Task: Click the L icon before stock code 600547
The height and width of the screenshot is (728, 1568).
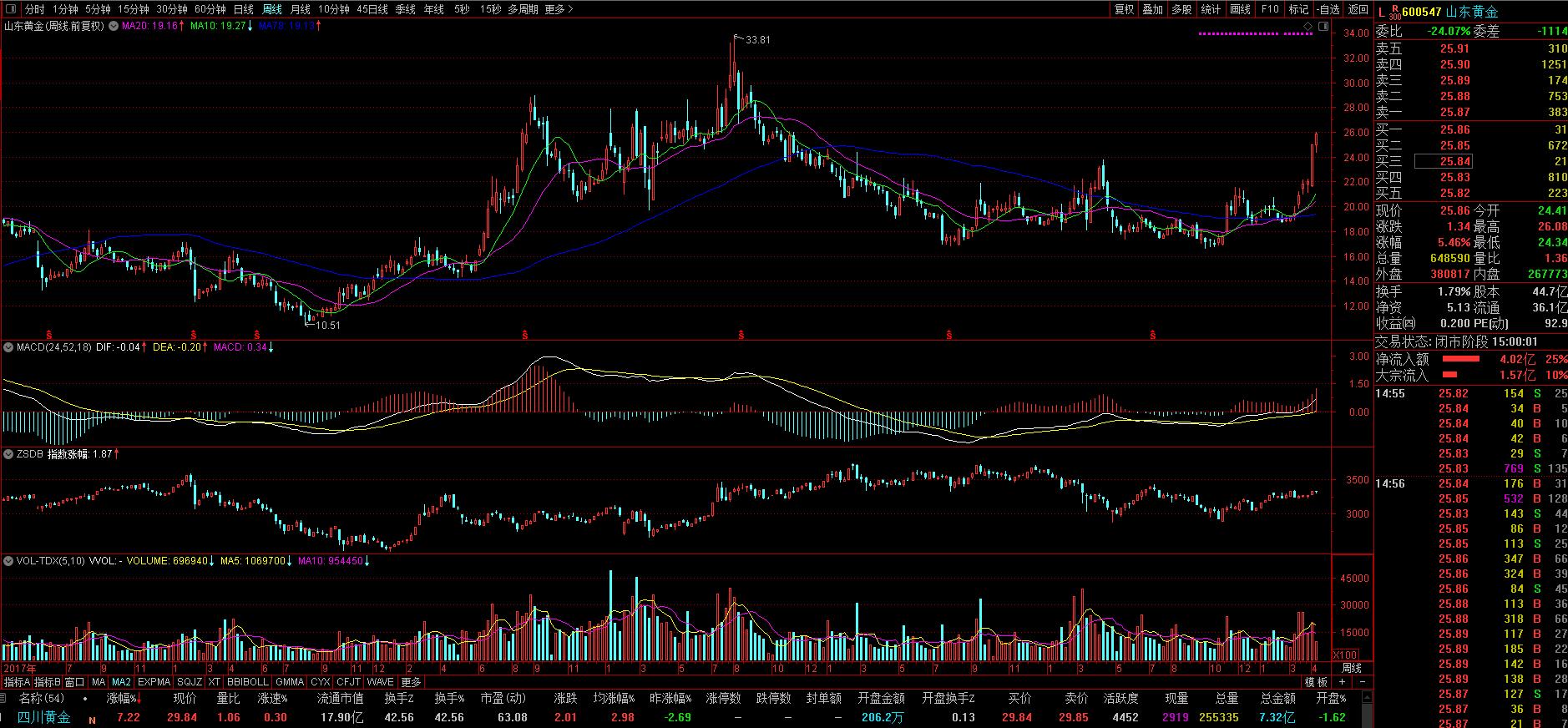Action: click(x=1382, y=12)
